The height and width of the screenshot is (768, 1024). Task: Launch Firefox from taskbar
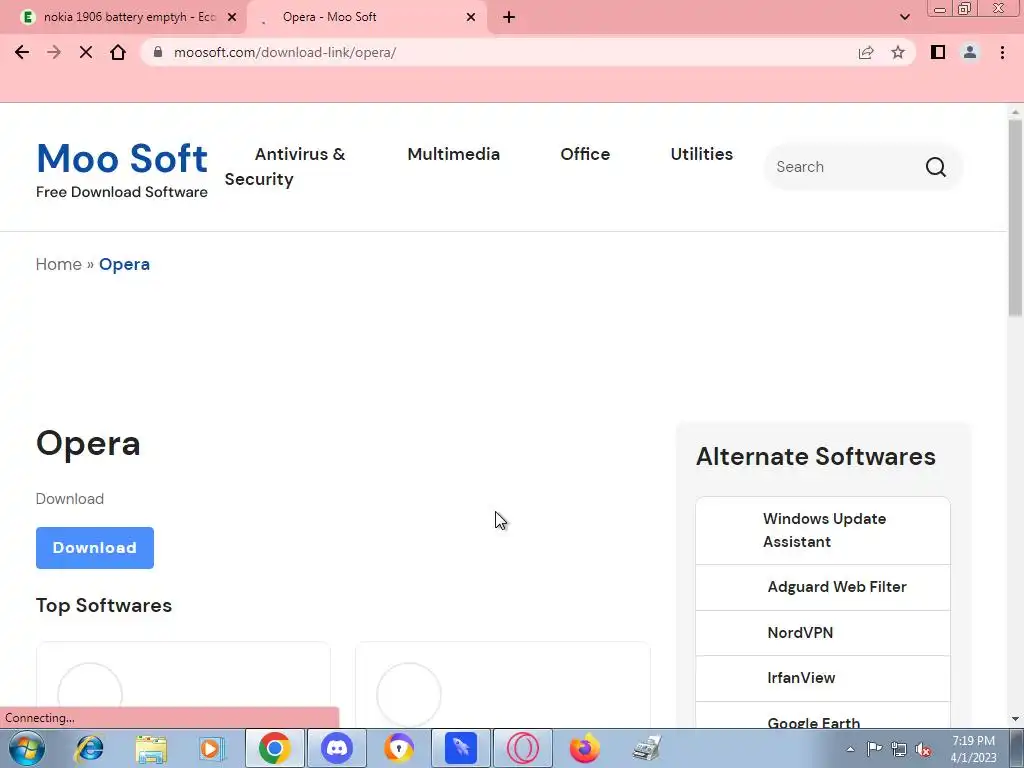pos(584,748)
